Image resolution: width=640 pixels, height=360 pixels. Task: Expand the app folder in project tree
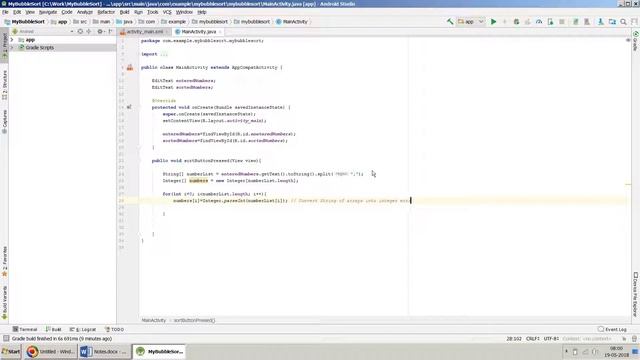tap(12, 40)
